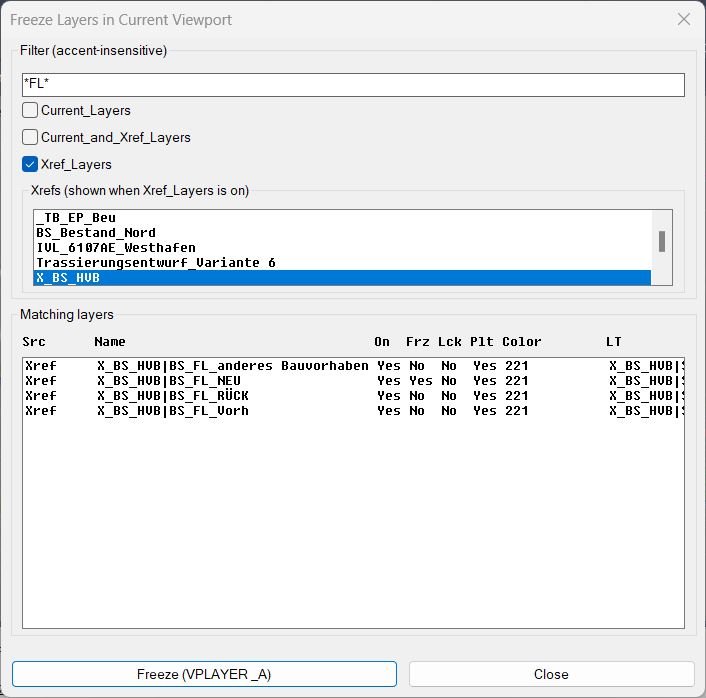This screenshot has height=698, width=706.
Task: Tick the Current_and_Xref_Layers checkbox
Action: (31, 138)
